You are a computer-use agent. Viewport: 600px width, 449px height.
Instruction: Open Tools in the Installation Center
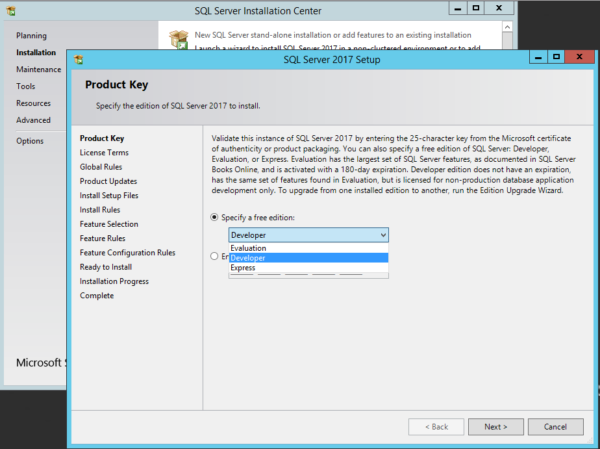(26, 86)
